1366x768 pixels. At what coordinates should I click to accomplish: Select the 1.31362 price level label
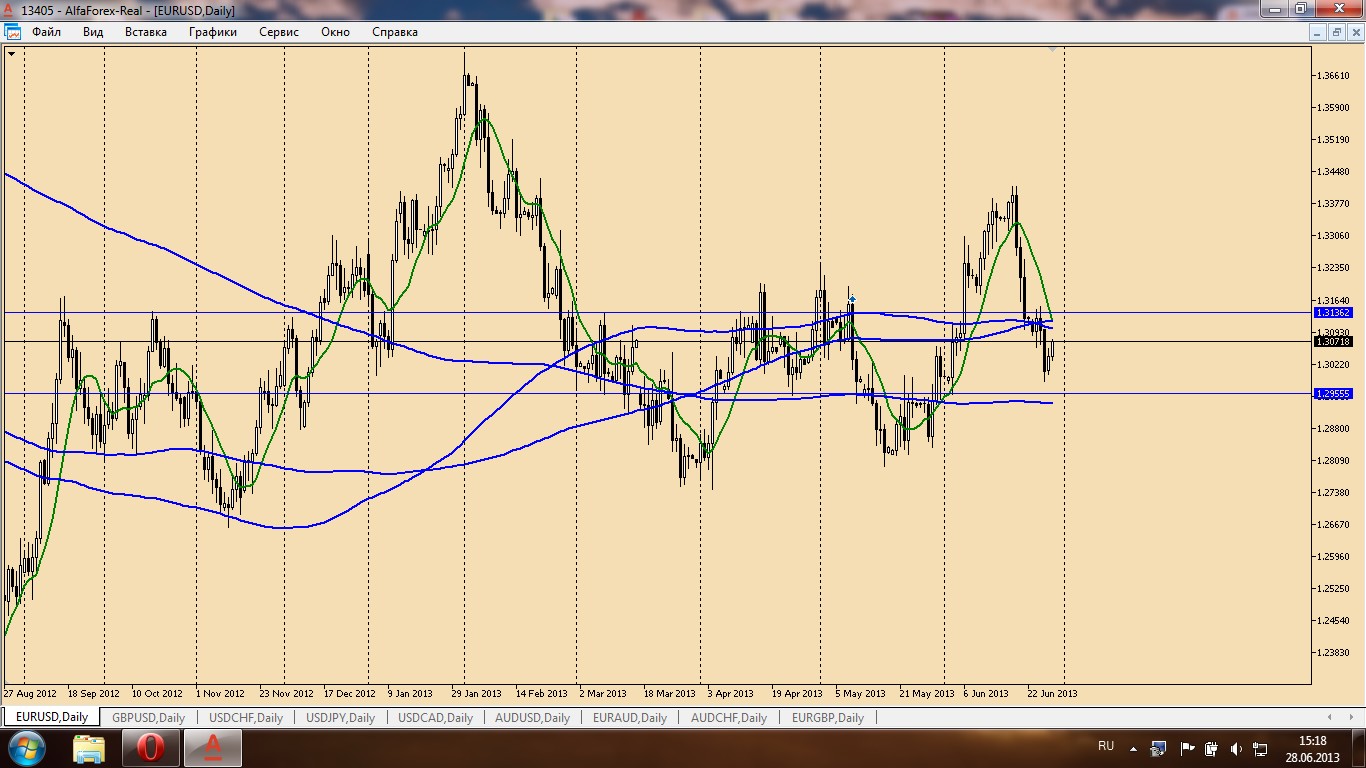pyautogui.click(x=1334, y=313)
